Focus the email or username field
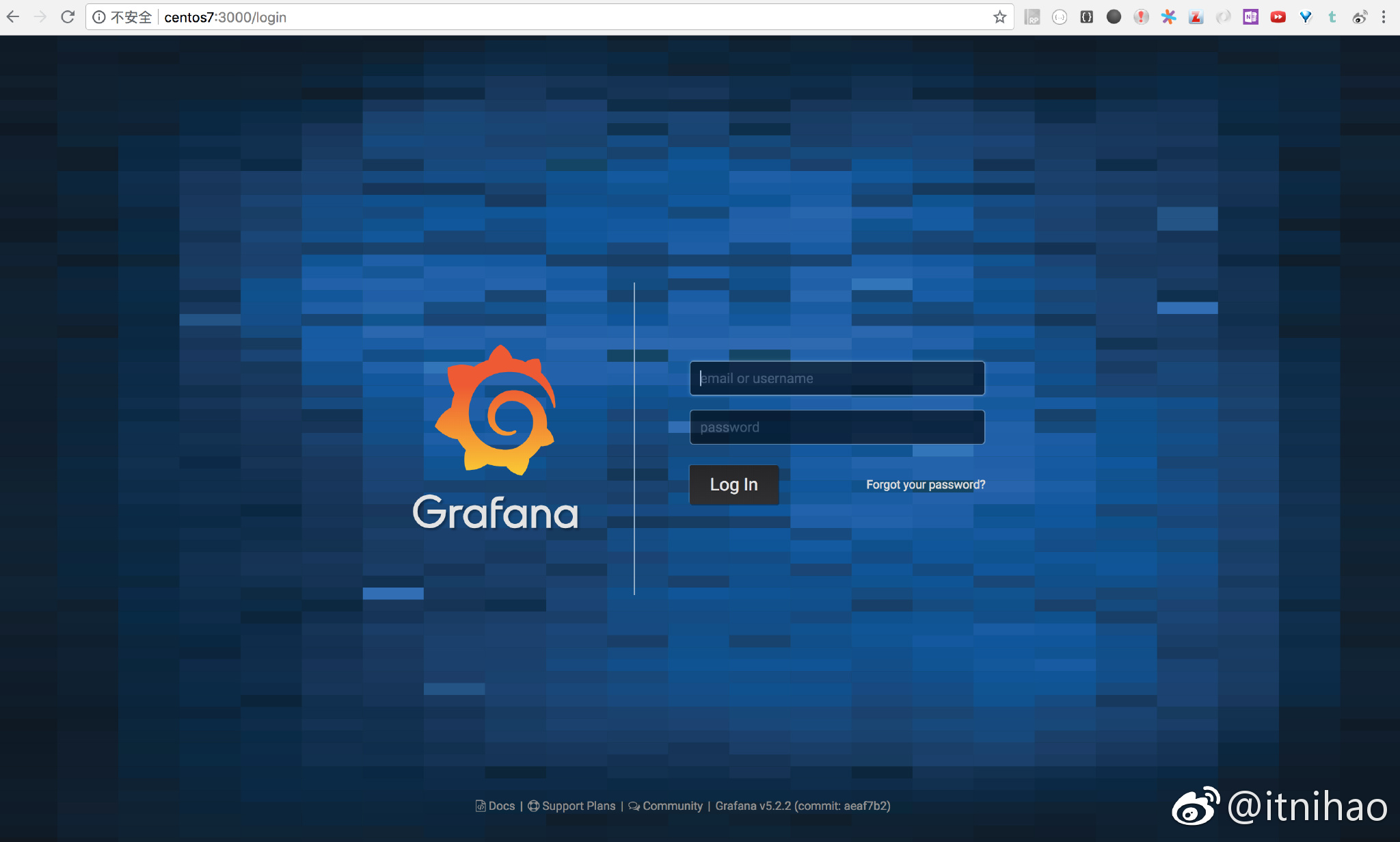1400x842 pixels. tap(837, 378)
